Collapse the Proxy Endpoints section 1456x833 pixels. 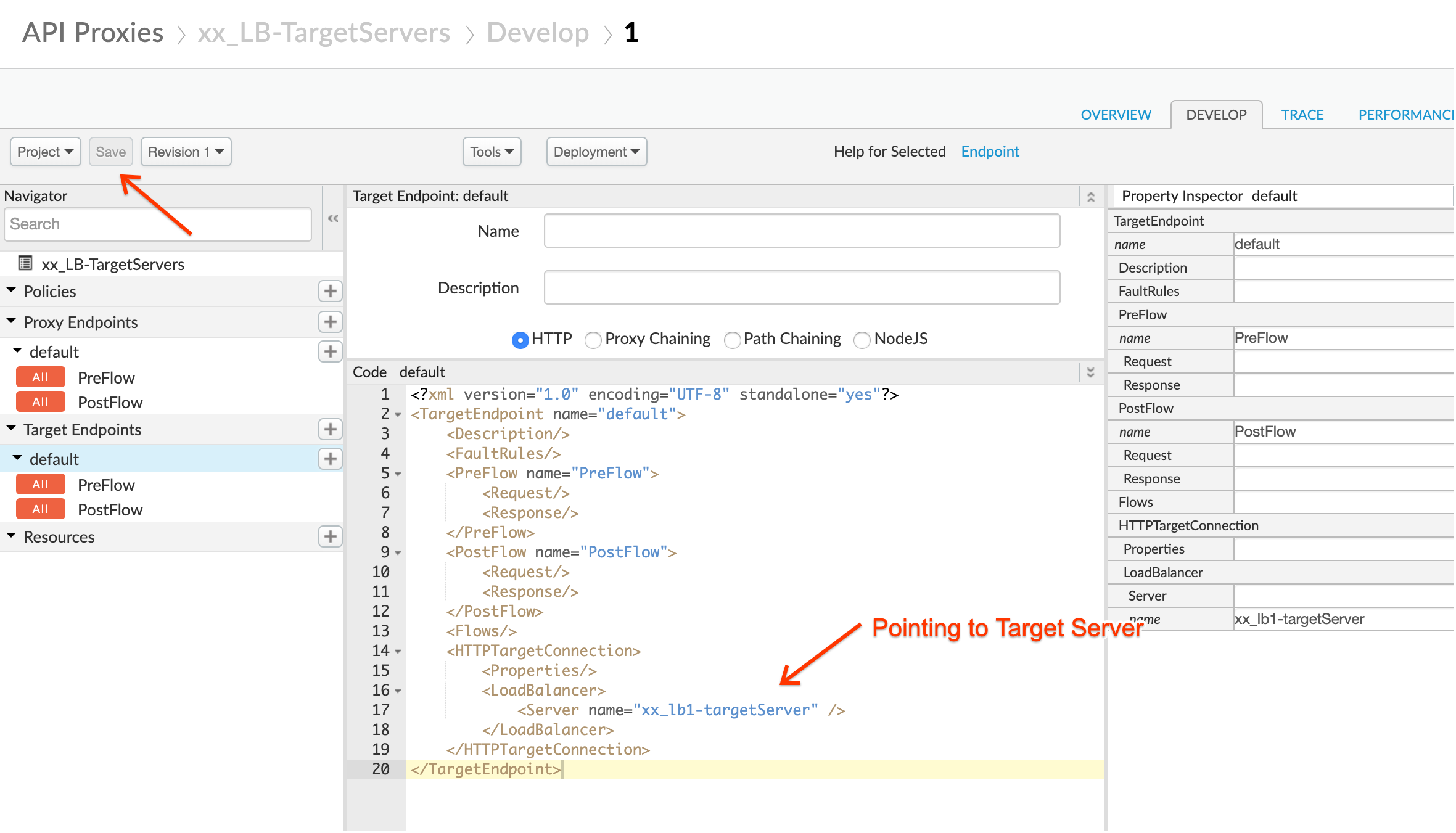click(11, 321)
